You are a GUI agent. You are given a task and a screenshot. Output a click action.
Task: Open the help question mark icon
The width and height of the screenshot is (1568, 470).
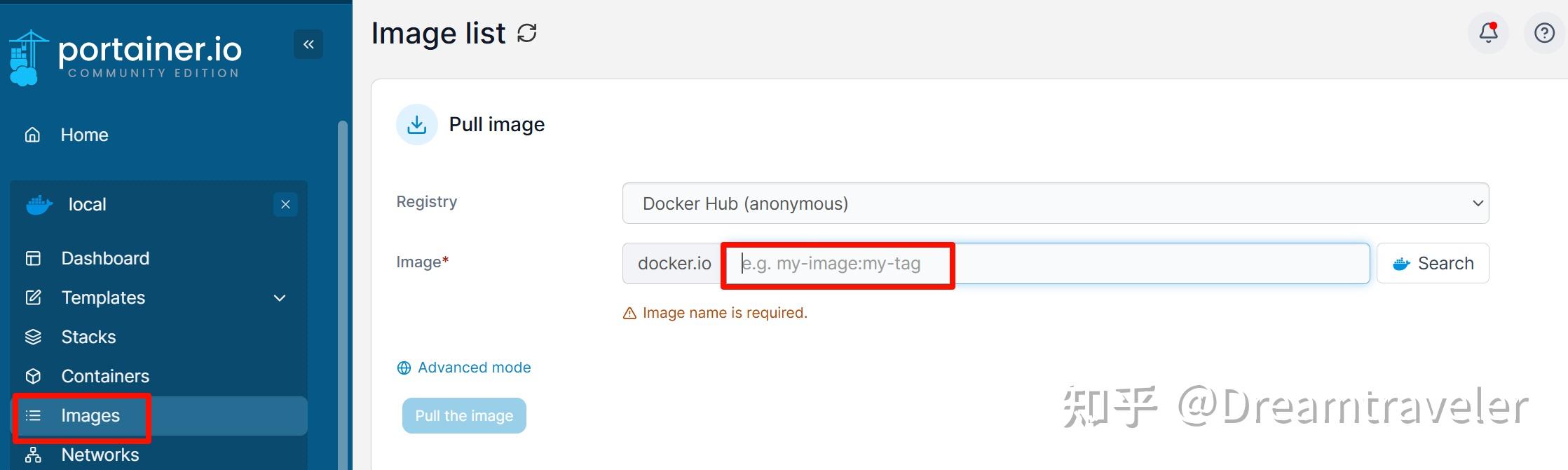1544,33
